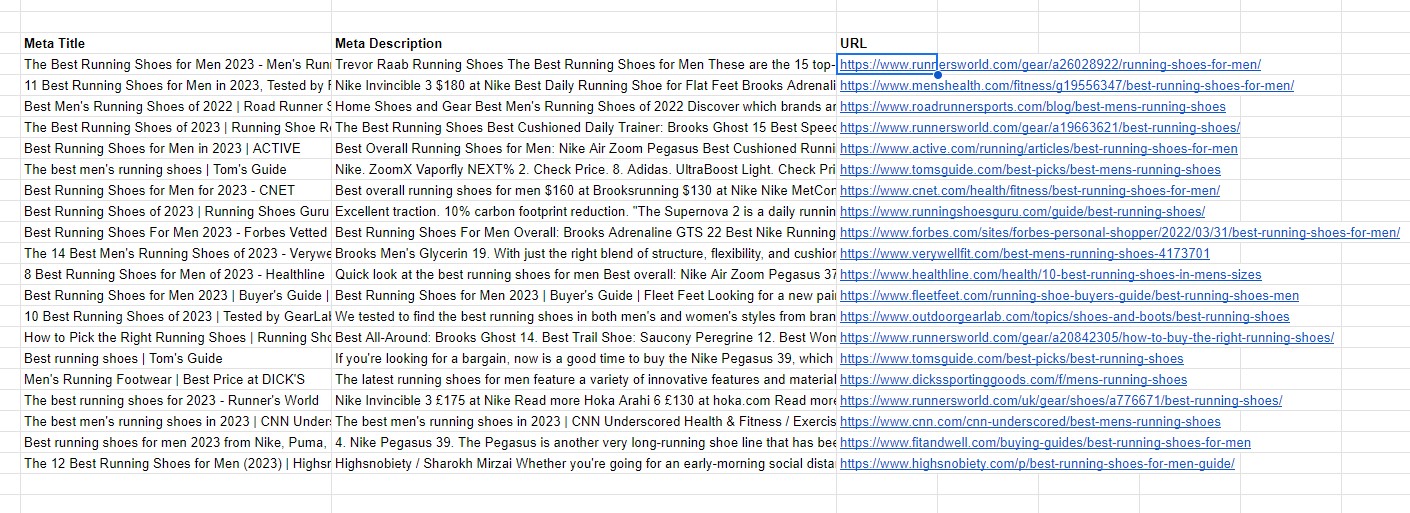Open the highsnobiety.com best-running-shoes-for-men-guide link
1410x513 pixels.
pos(1037,464)
